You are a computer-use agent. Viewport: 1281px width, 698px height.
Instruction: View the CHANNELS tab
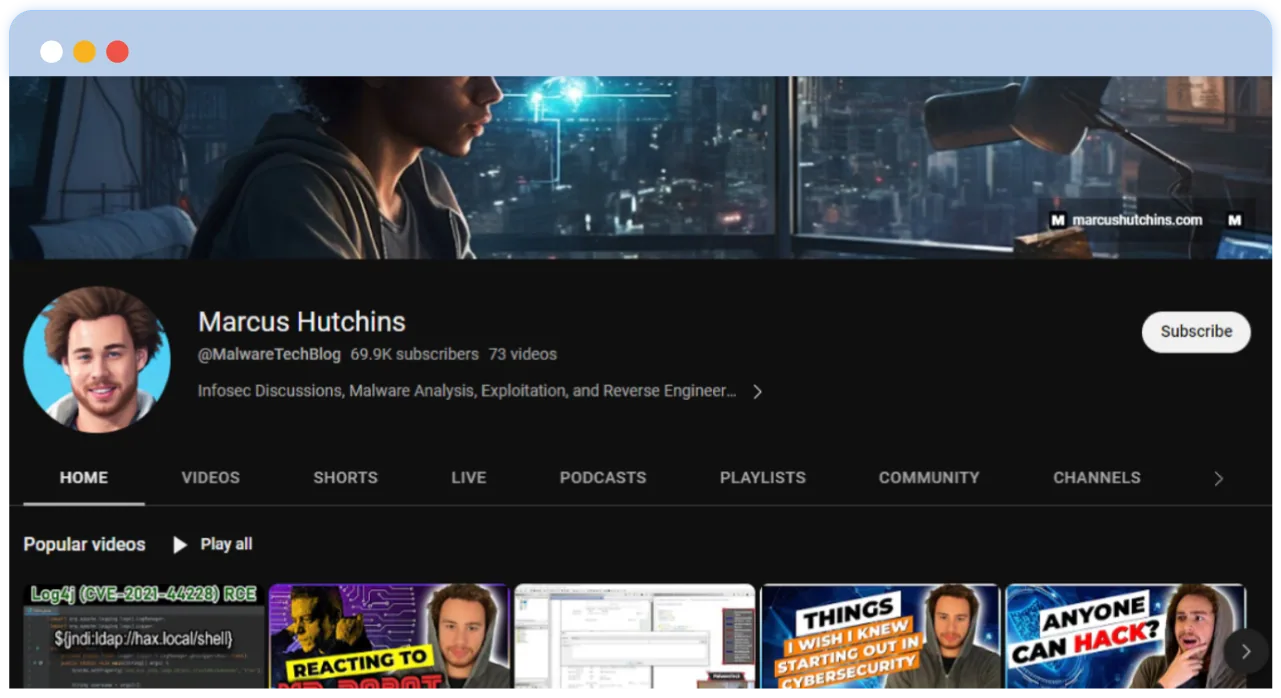click(x=1096, y=477)
